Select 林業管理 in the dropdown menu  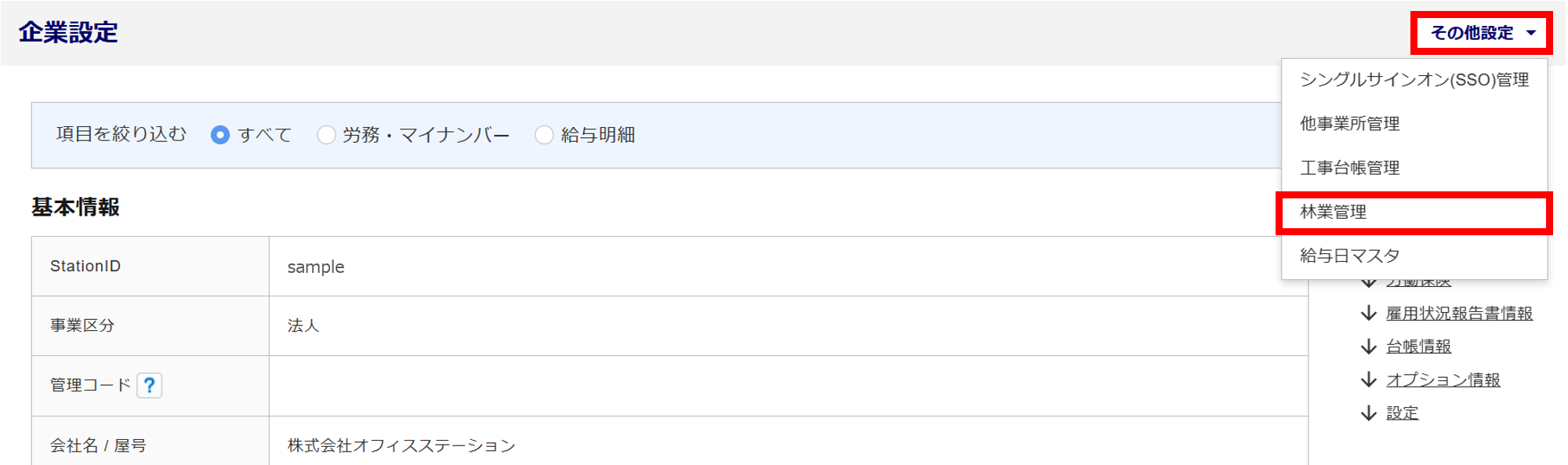click(1414, 212)
